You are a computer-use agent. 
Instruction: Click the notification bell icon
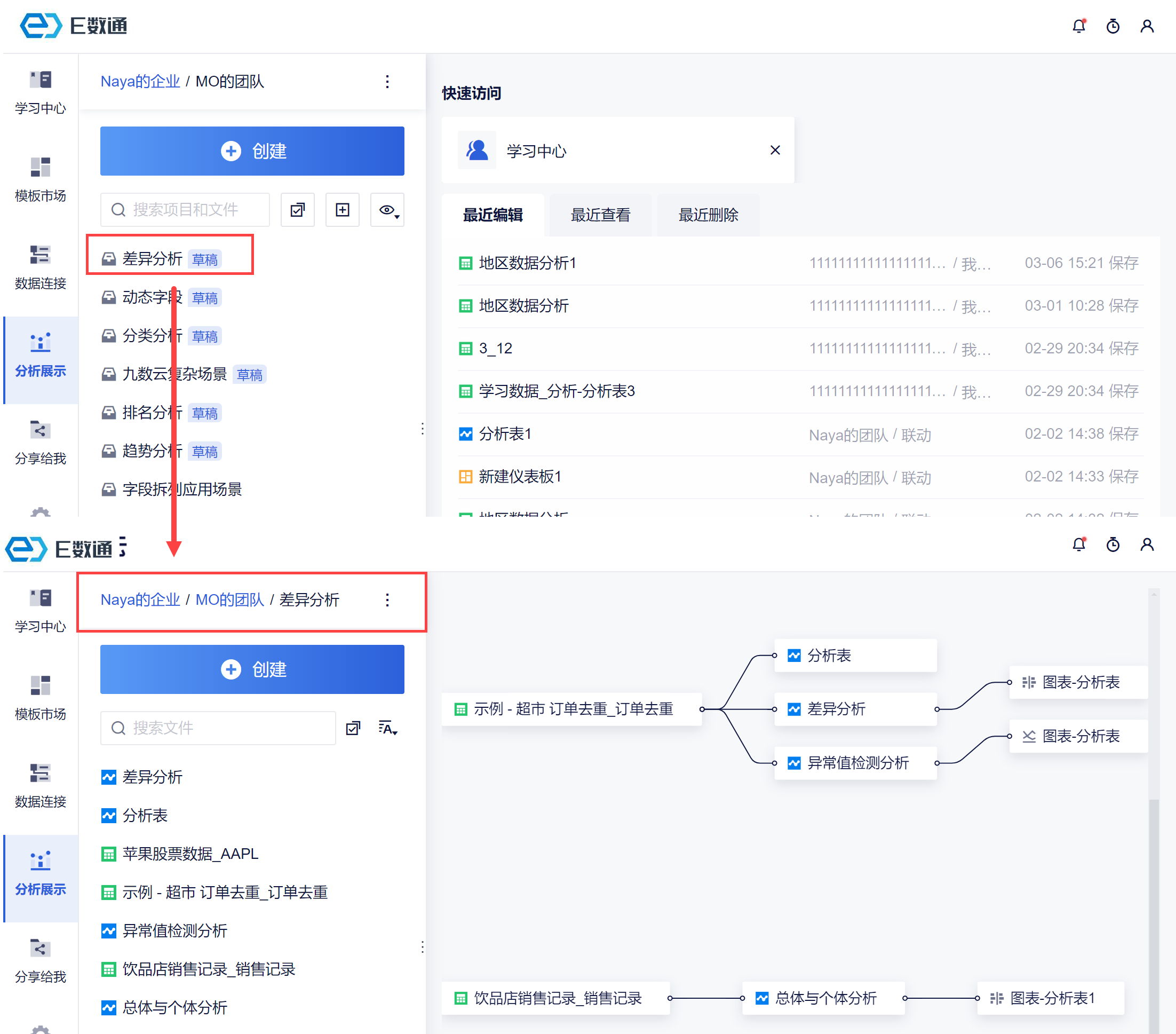(1079, 26)
